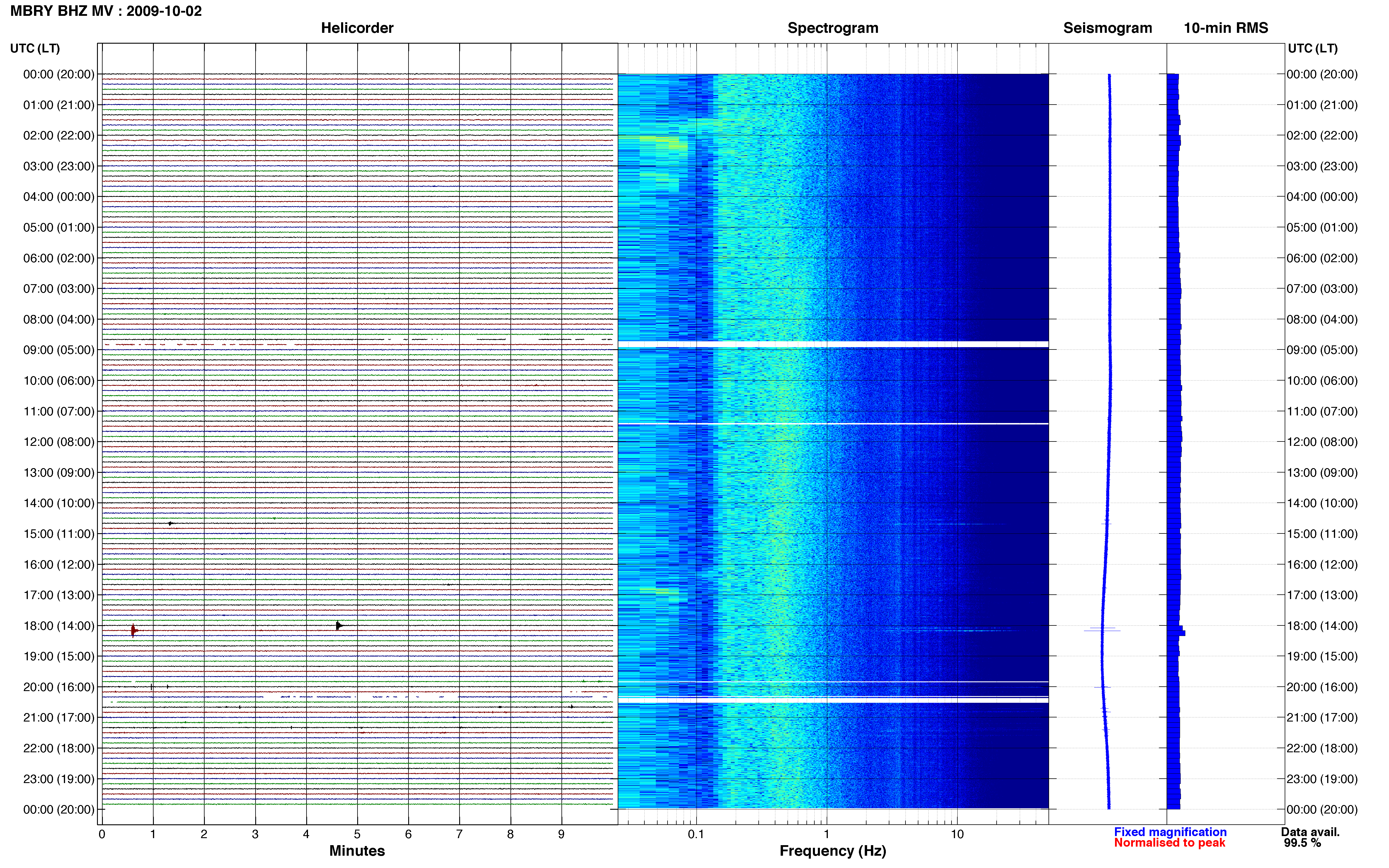Select left-axis time label "02:00 (22:00)"
The image size is (1389, 868).
pyautogui.click(x=59, y=135)
